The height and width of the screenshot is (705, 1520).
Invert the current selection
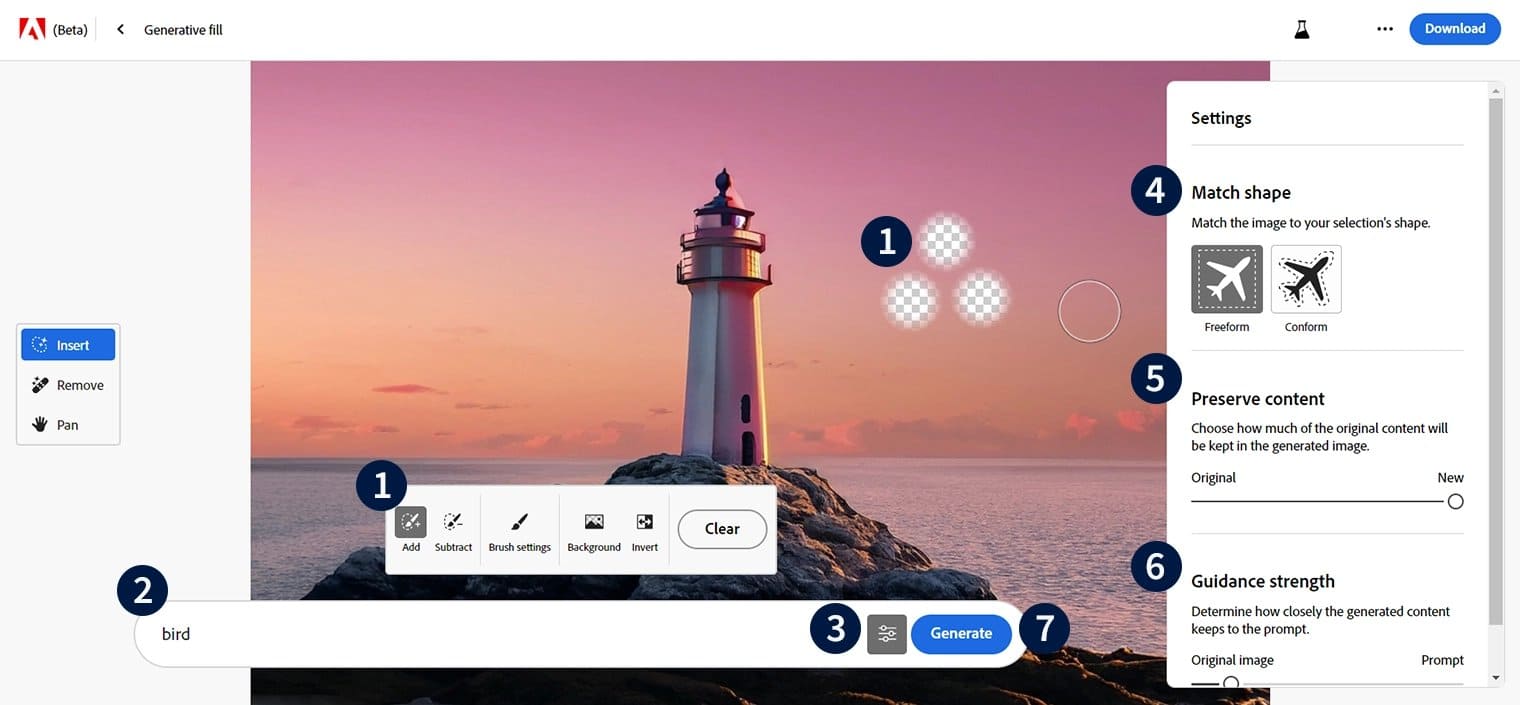tap(645, 529)
